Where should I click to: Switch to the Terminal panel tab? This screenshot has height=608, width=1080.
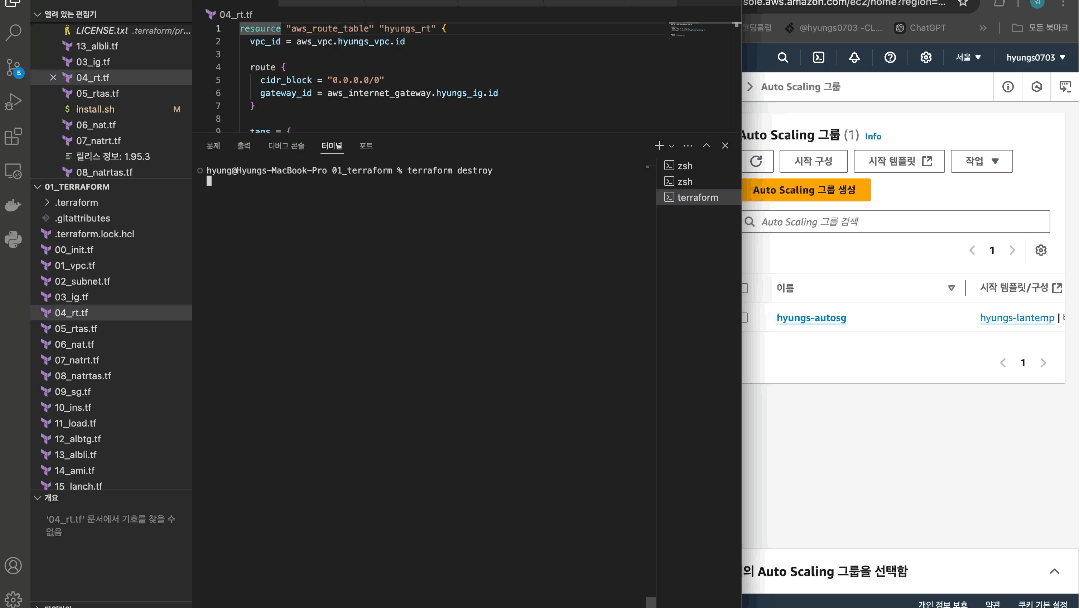(331, 146)
